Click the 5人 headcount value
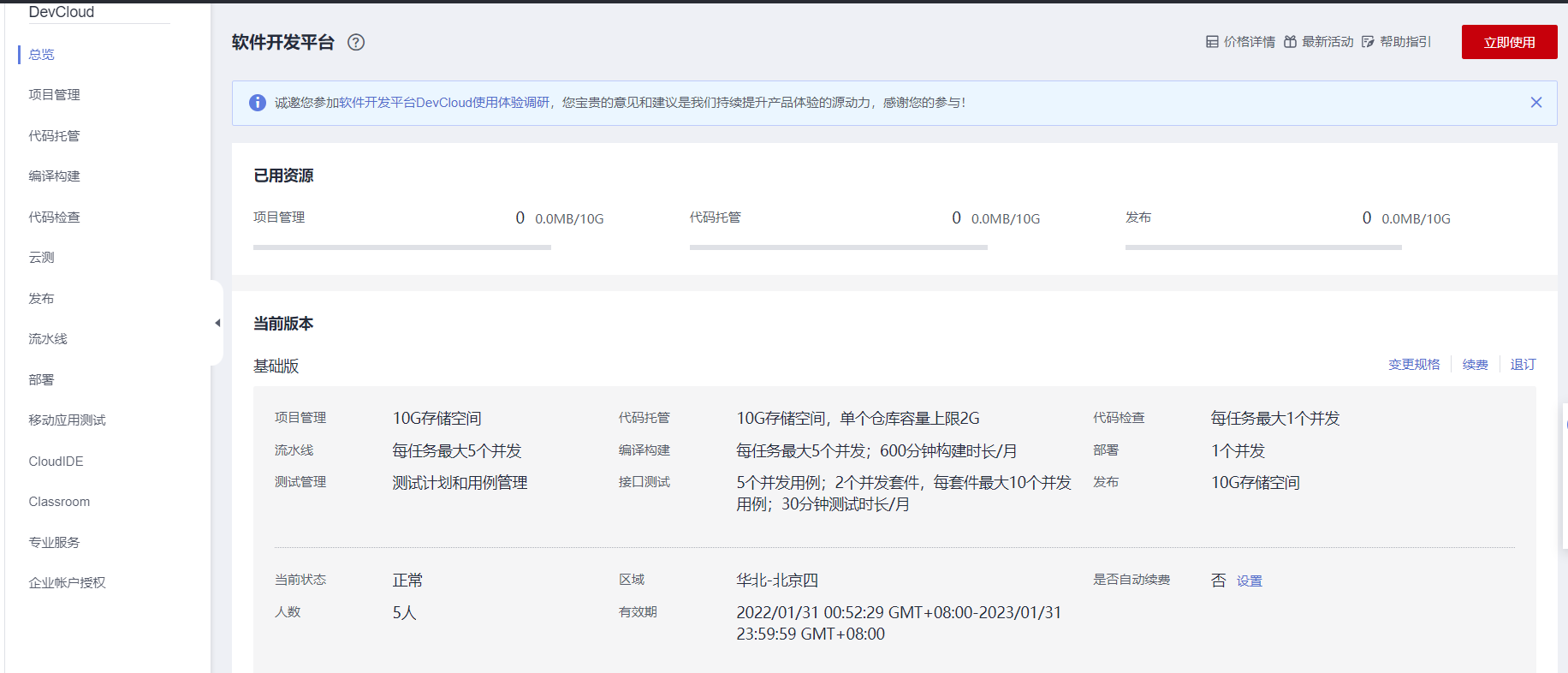The height and width of the screenshot is (673, 1568). [404, 613]
